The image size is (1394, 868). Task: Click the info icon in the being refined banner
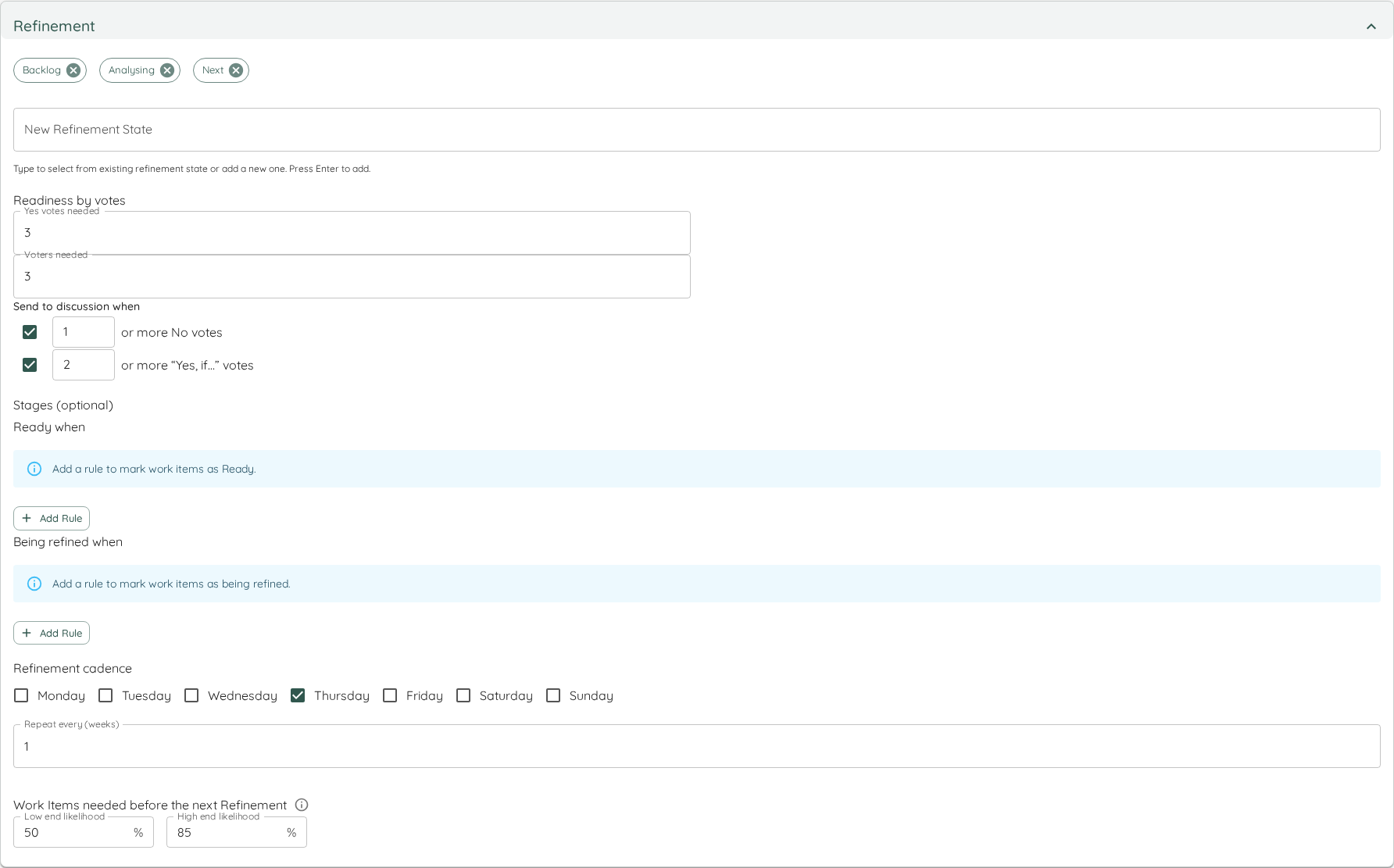pos(34,584)
